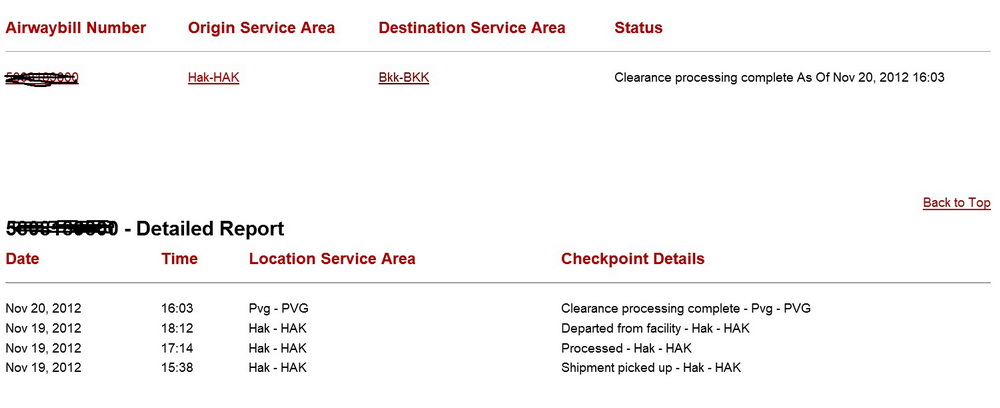Open the redacted airwaybill number link
Viewport: 1000px width, 408px height.
(42, 78)
